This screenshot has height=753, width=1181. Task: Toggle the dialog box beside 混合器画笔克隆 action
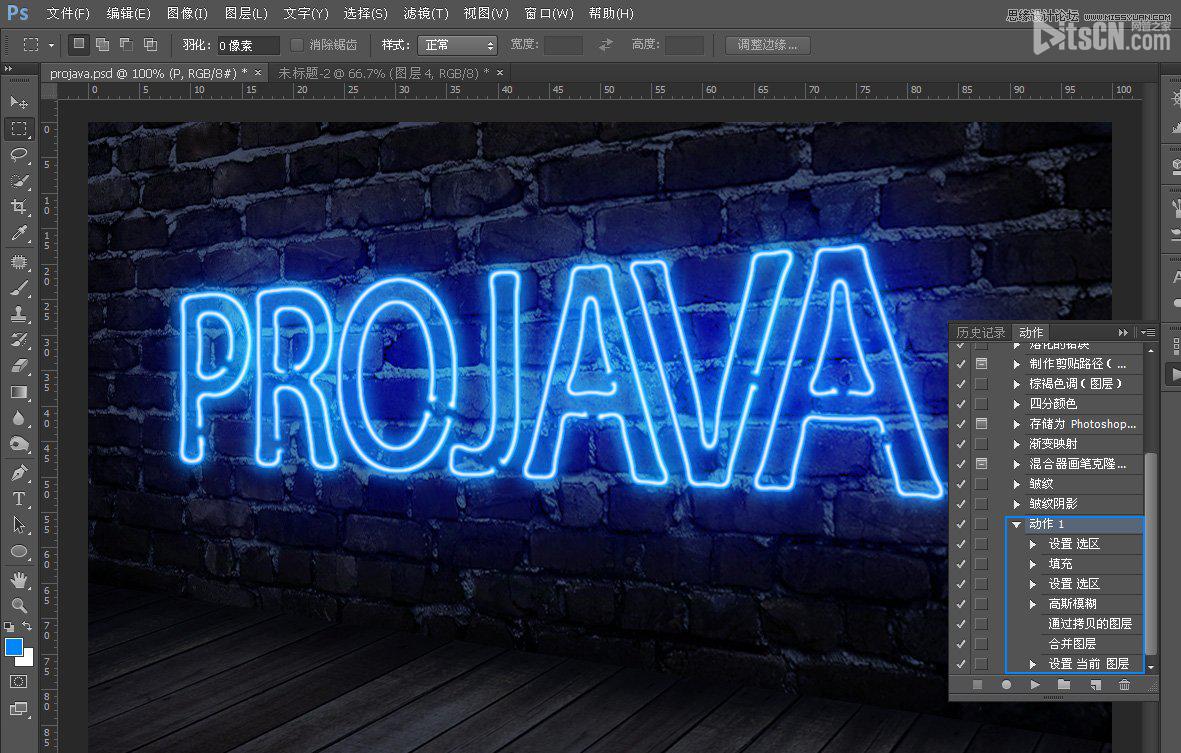981,463
